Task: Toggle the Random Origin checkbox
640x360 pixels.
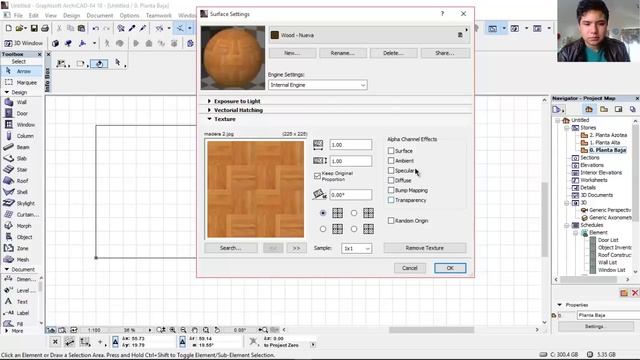Action: click(391, 220)
